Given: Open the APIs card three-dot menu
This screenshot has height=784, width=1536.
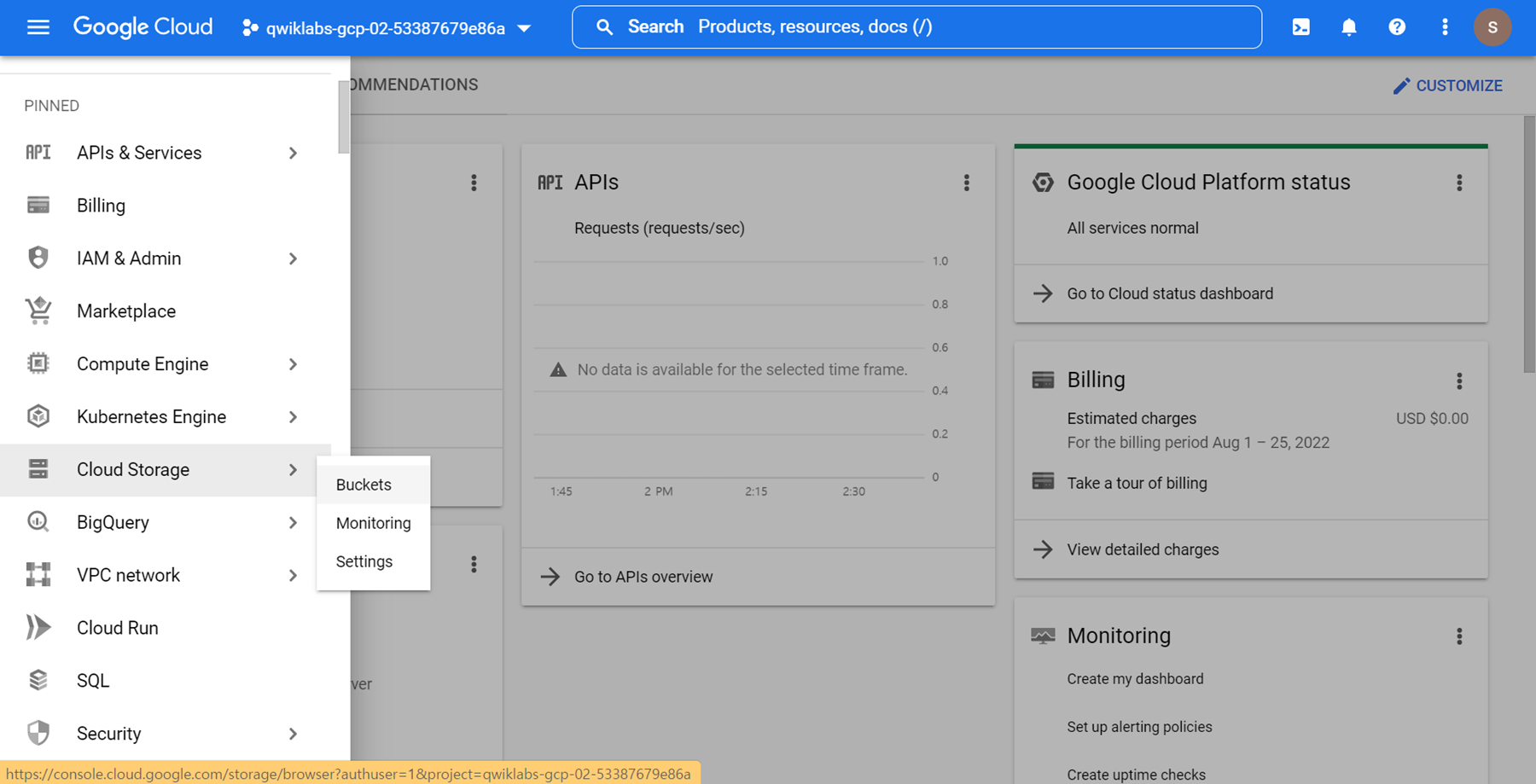Looking at the screenshot, I should point(966,183).
